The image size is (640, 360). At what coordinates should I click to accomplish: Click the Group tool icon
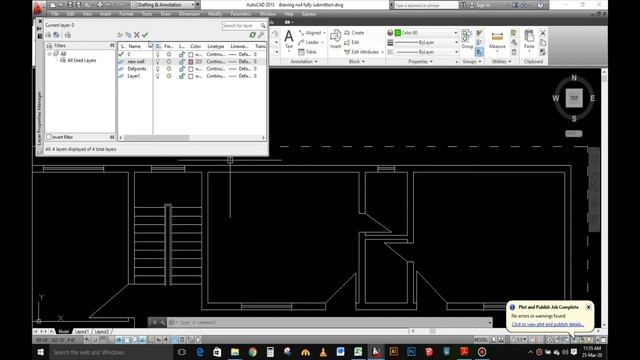coord(467,39)
